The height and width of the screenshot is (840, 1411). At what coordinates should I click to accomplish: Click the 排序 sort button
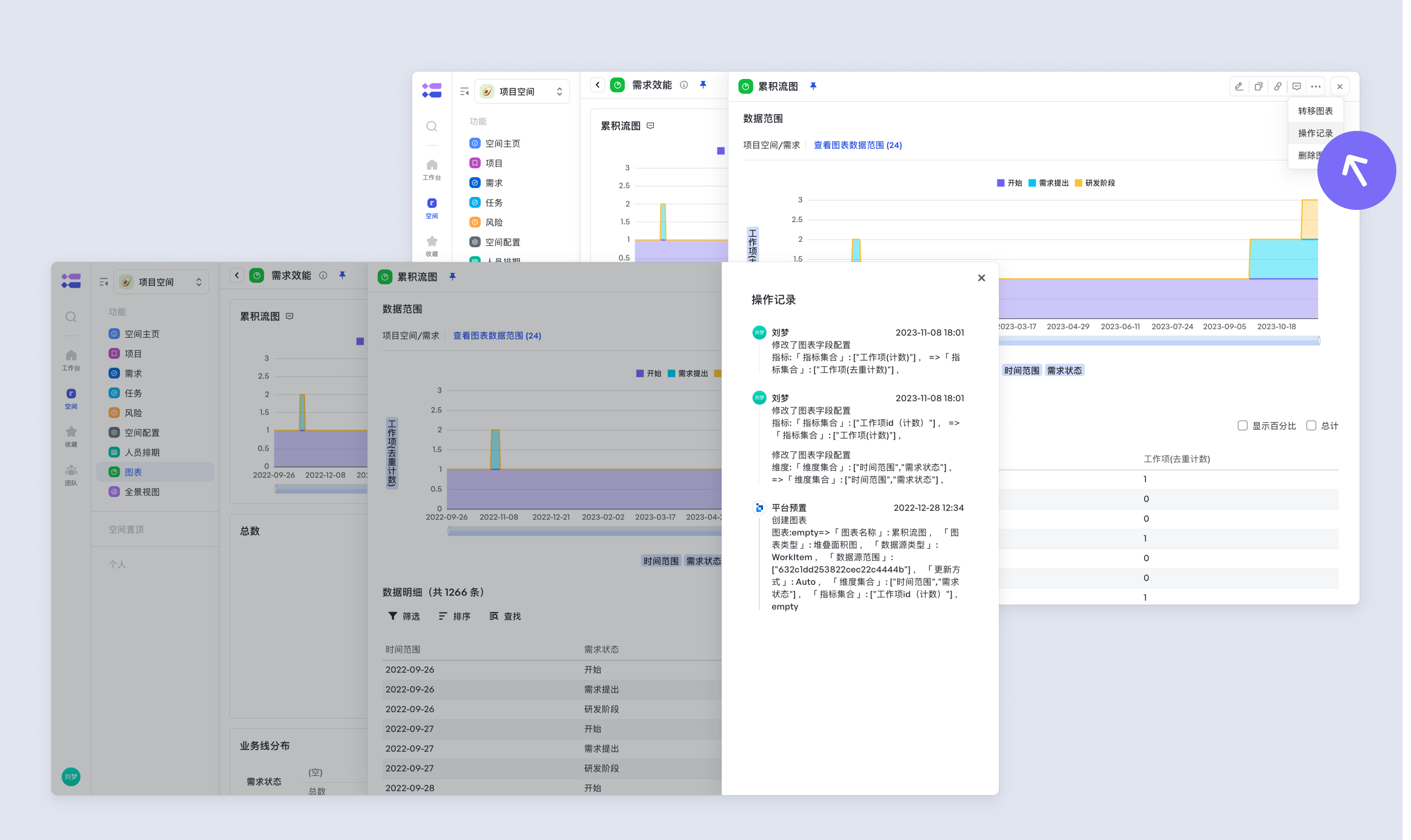coord(455,616)
